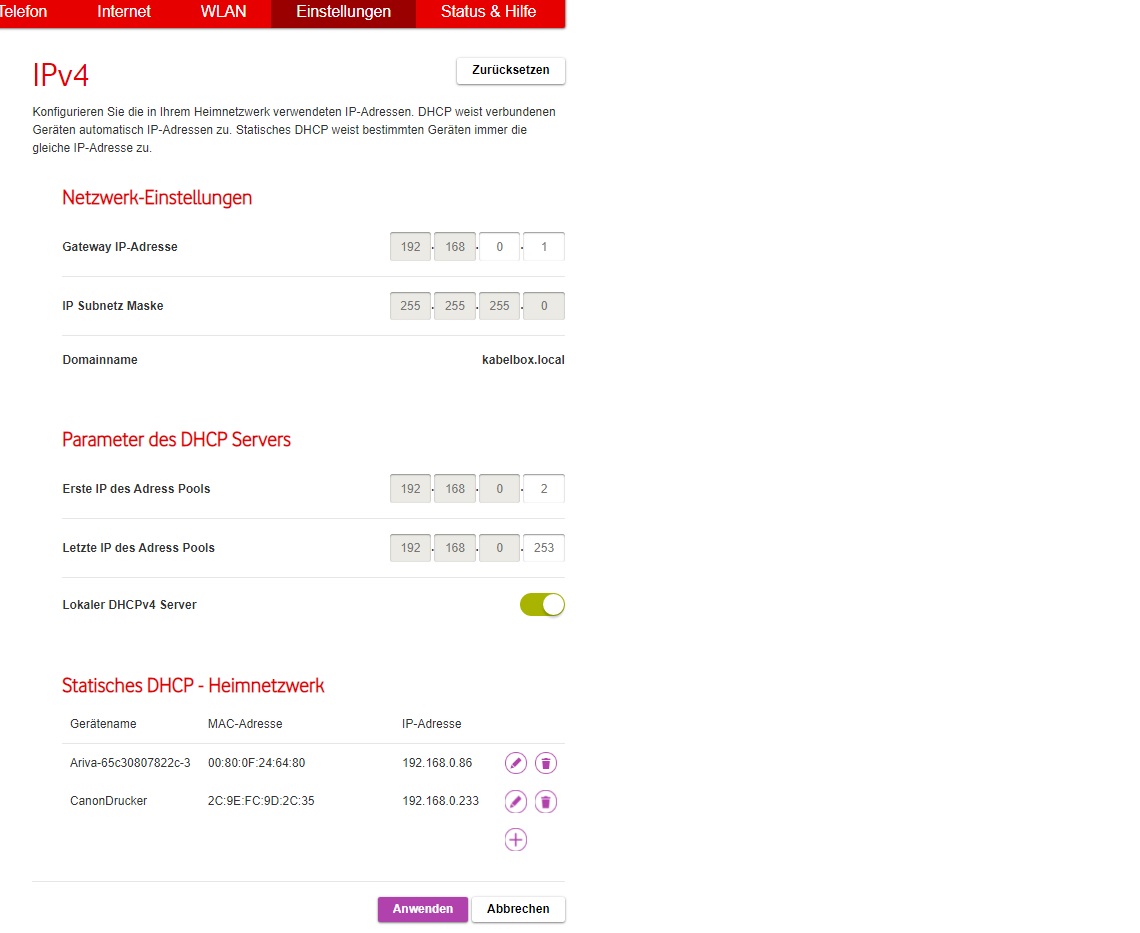Click the IP Subnetz Maske label
The height and width of the screenshot is (933, 1140).
113,305
